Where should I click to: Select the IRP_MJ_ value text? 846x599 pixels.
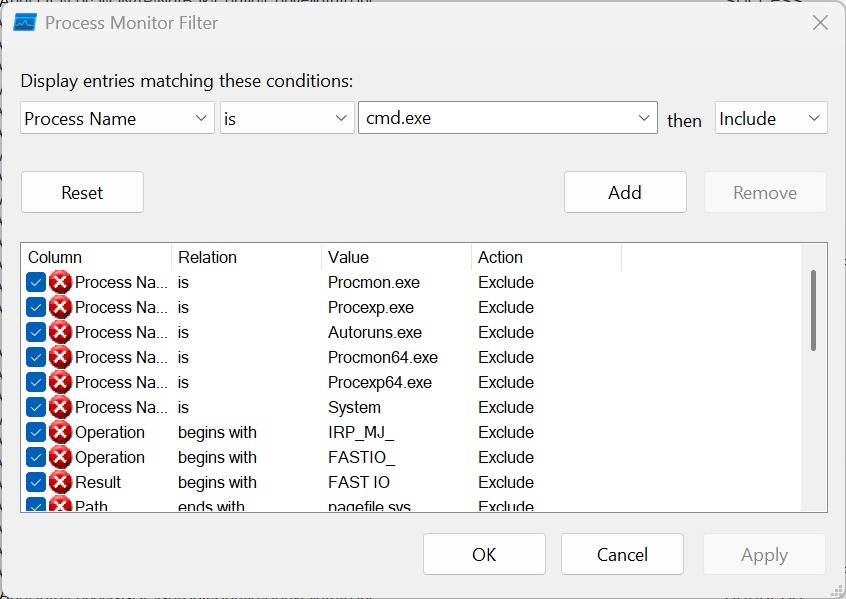pyautogui.click(x=361, y=432)
